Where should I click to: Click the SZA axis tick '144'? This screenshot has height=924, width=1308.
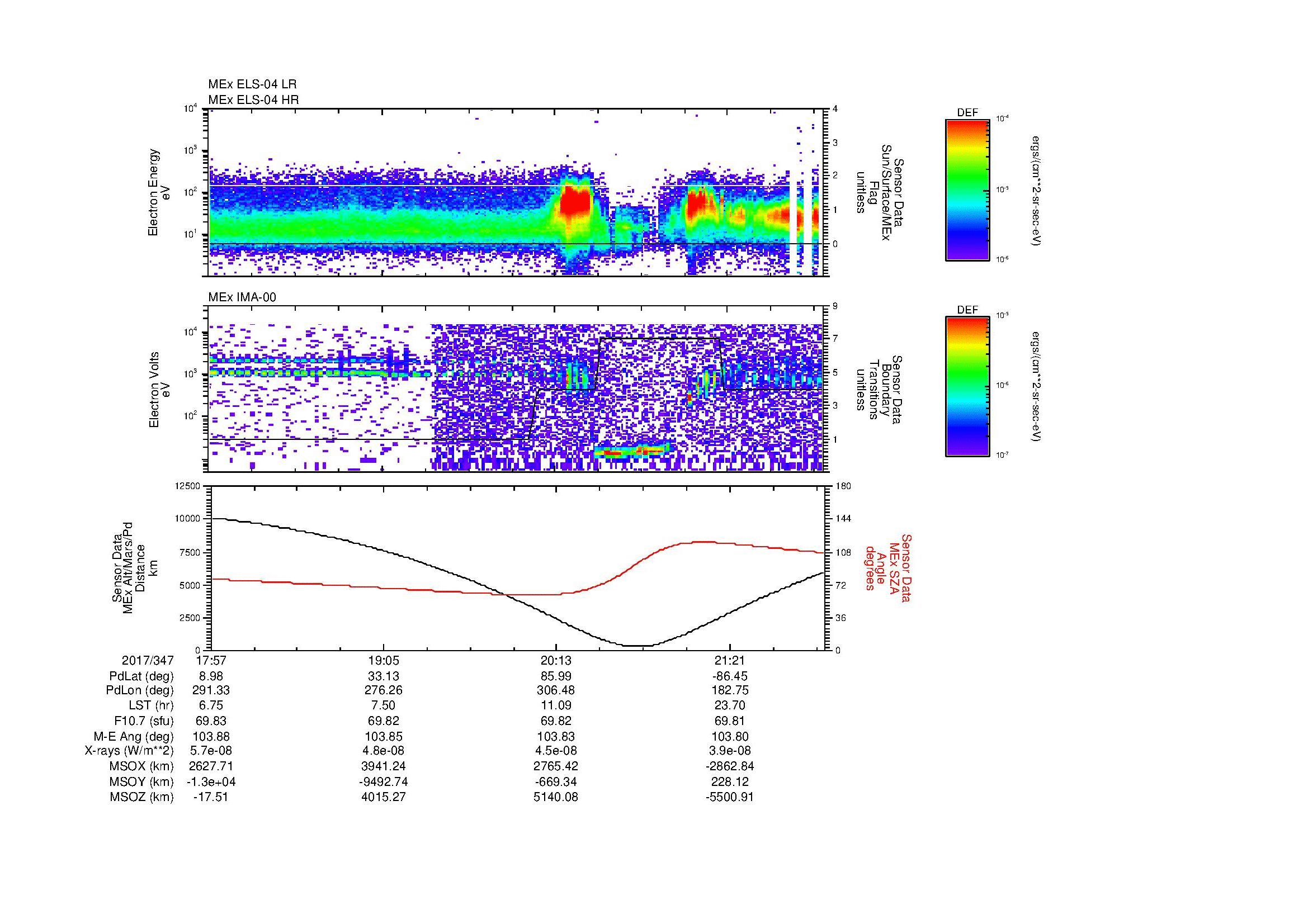click(843, 519)
